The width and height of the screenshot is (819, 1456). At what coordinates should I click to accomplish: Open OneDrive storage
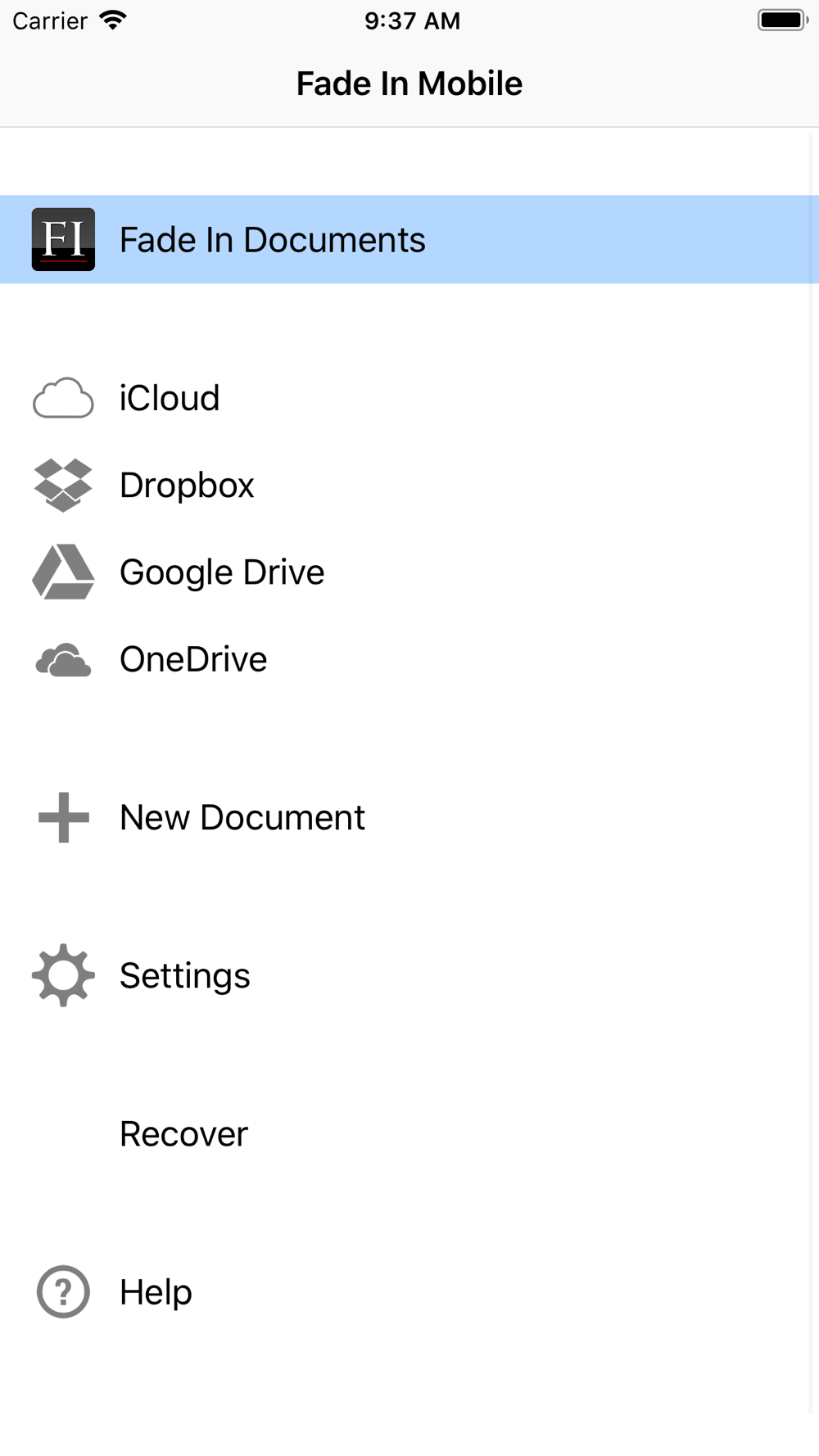[x=409, y=659]
